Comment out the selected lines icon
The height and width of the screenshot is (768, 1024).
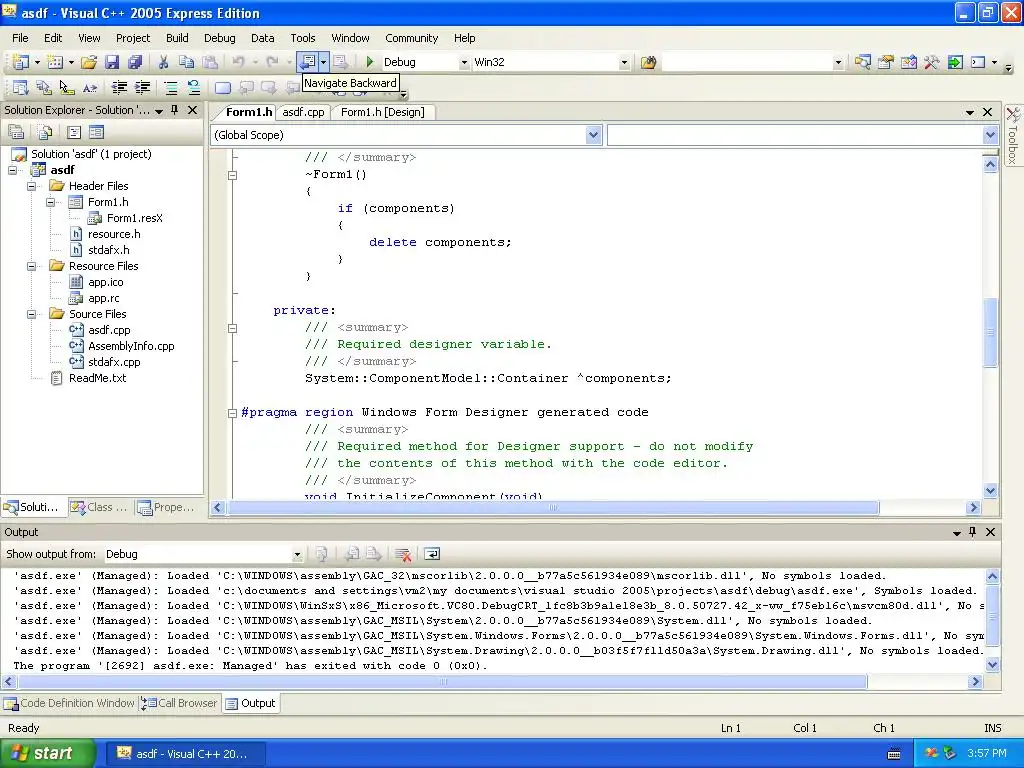coord(170,87)
